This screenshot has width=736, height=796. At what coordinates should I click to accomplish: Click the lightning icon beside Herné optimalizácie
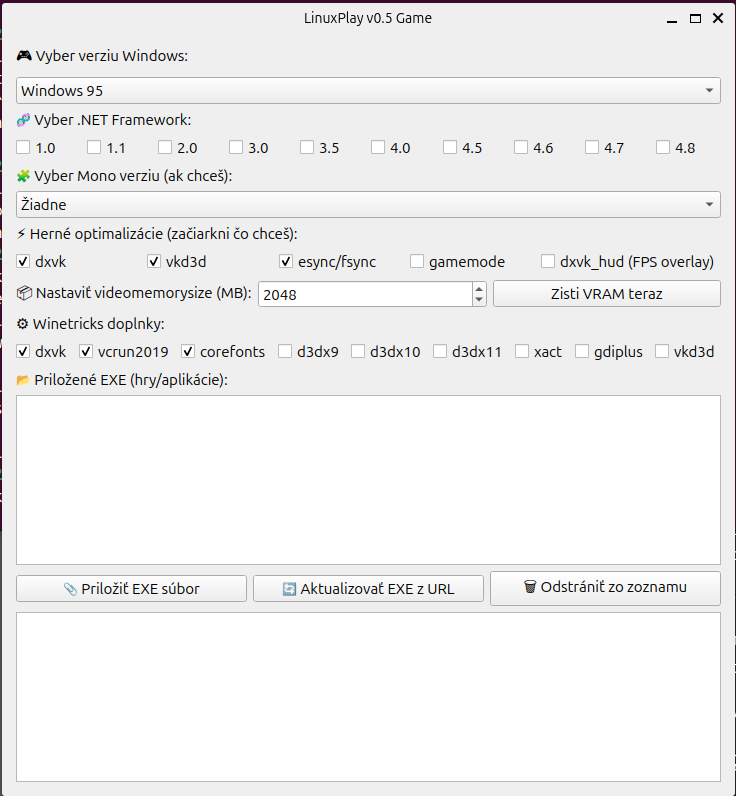pyautogui.click(x=21, y=234)
